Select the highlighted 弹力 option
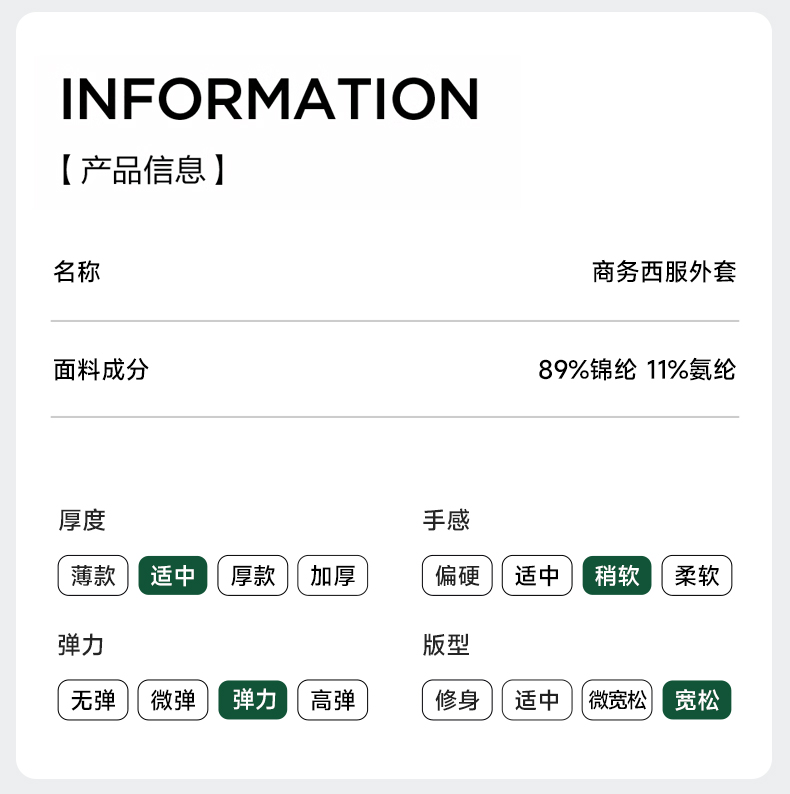 coord(253,700)
